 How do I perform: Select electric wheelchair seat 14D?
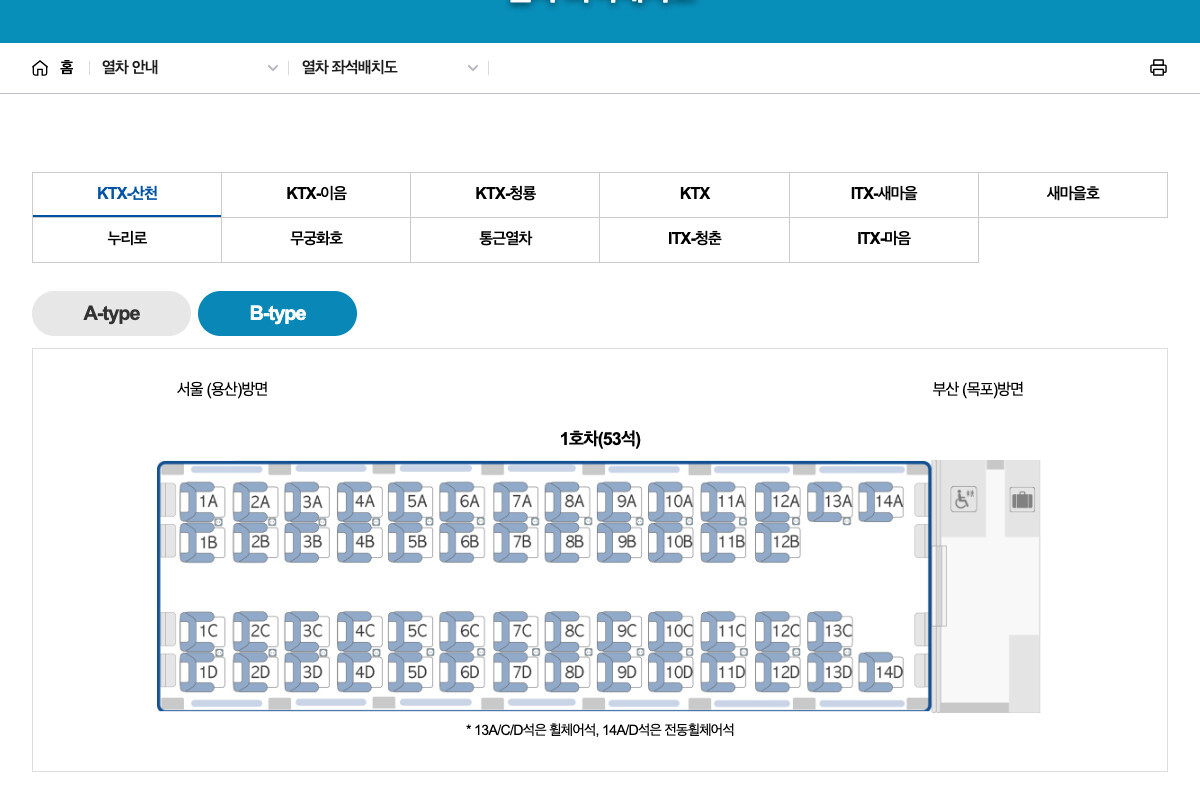tap(882, 672)
